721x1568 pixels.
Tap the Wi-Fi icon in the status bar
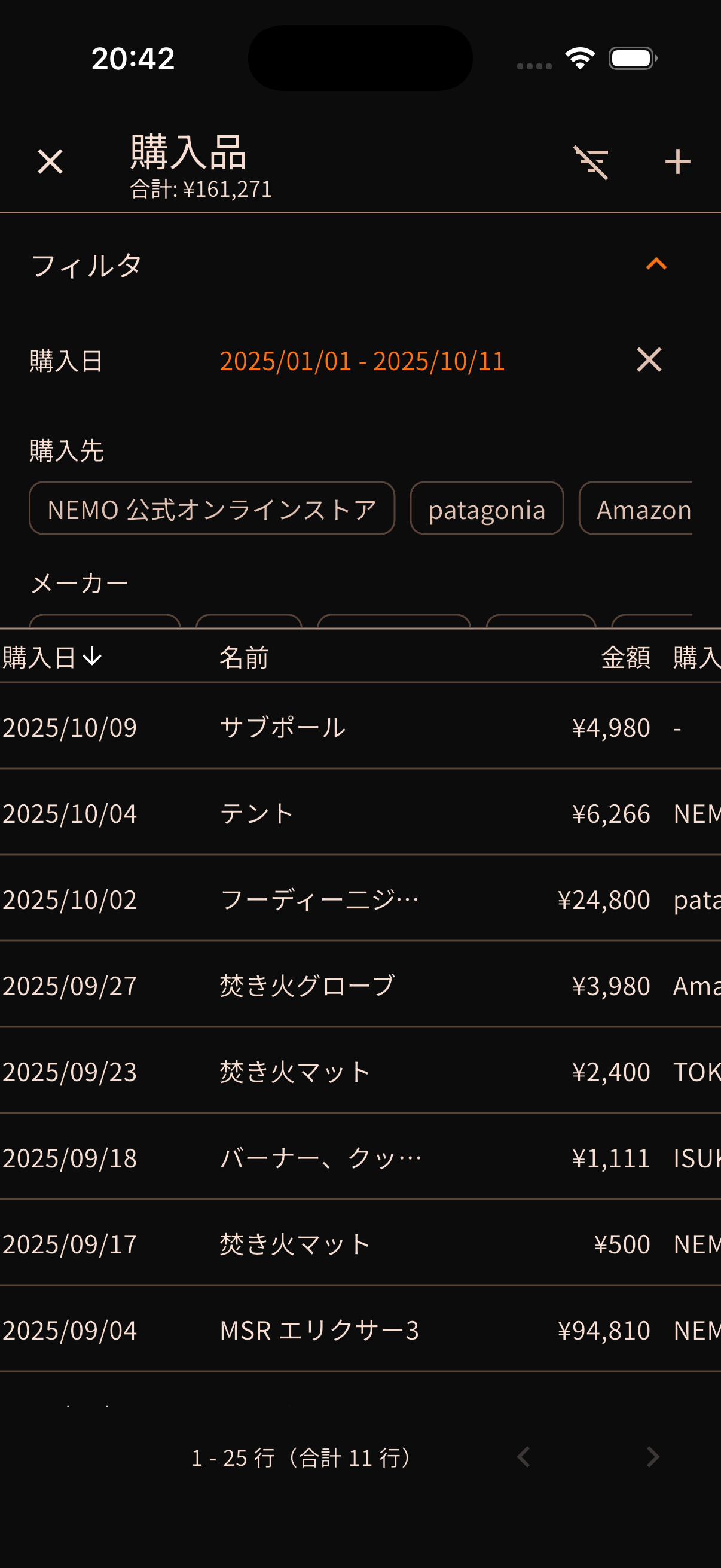[579, 57]
